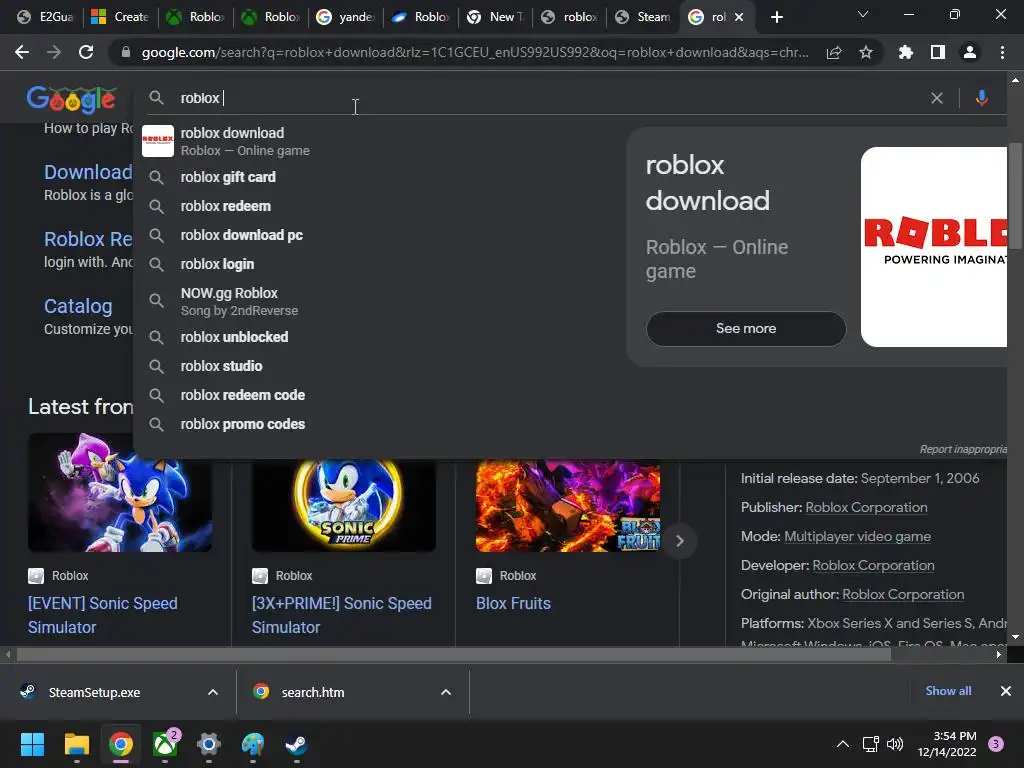Switch to the first Xbox Roblox tab
The height and width of the screenshot is (768, 1024).
point(195,17)
